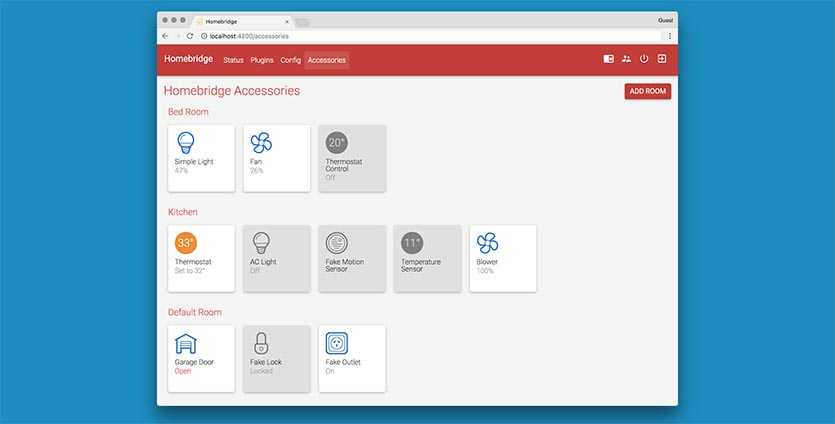Viewport: 835px width, 424px height.
Task: Click the orange Kitchen Thermostat icon
Action: coord(186,243)
